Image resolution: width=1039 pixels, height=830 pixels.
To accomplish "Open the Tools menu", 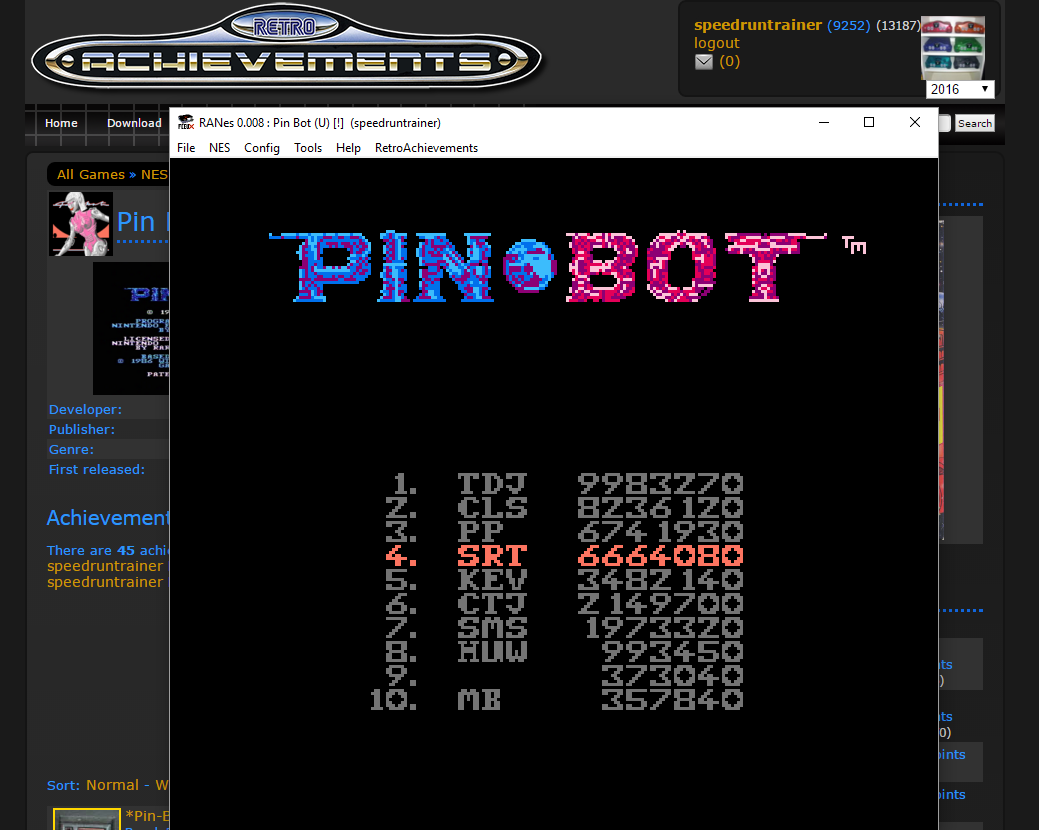I will click(308, 148).
